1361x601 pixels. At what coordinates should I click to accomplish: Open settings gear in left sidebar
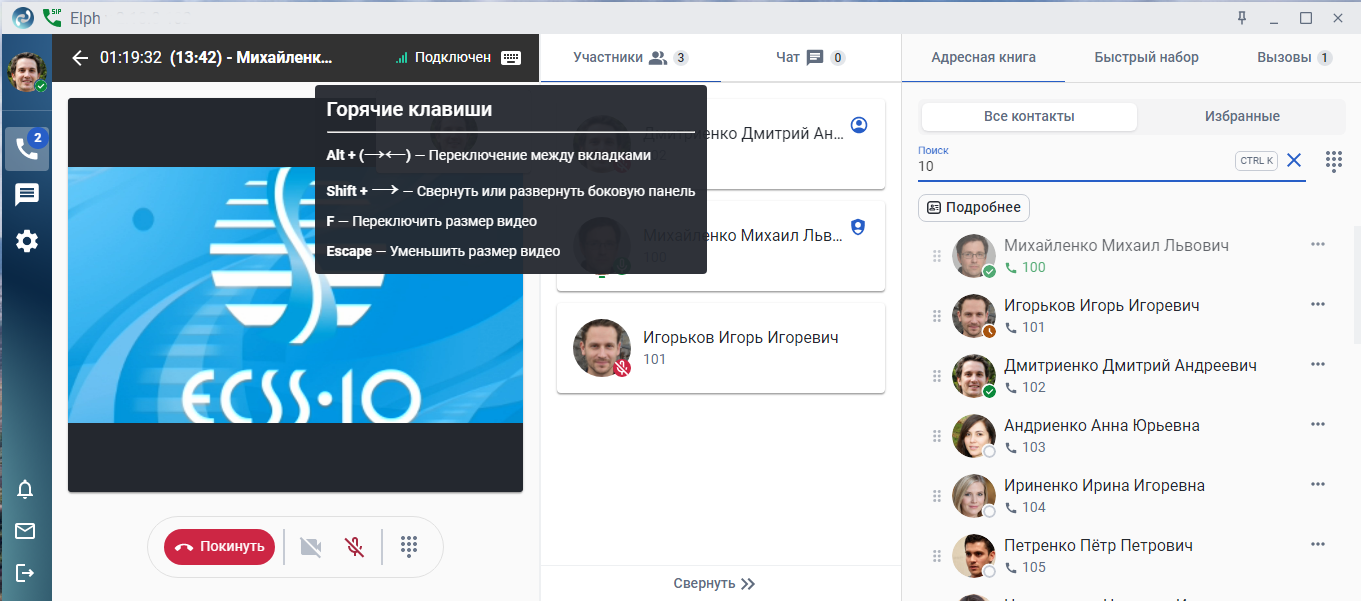tap(27, 241)
